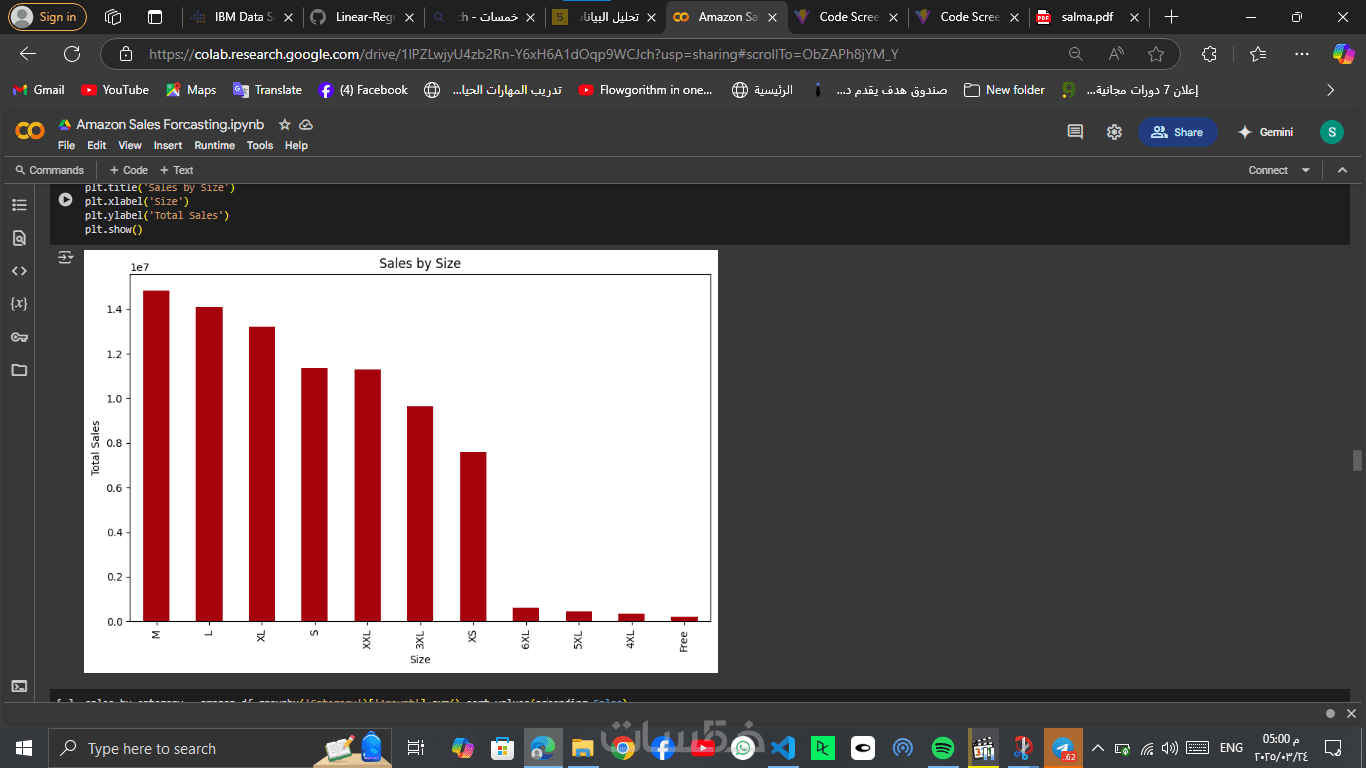
Task: Click the notebook title Amazon Sales Forcasting.ipynb
Action: pos(170,125)
